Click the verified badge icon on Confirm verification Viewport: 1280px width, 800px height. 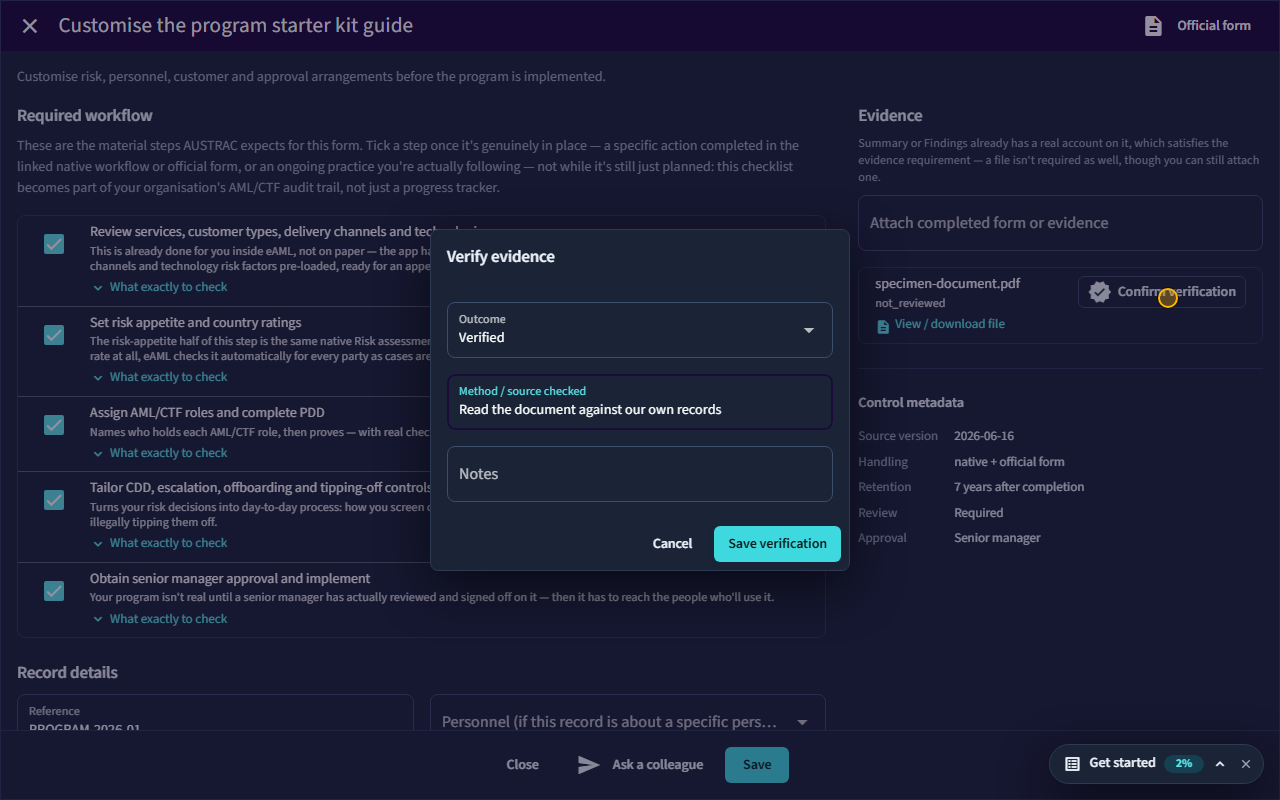pyautogui.click(x=1099, y=292)
